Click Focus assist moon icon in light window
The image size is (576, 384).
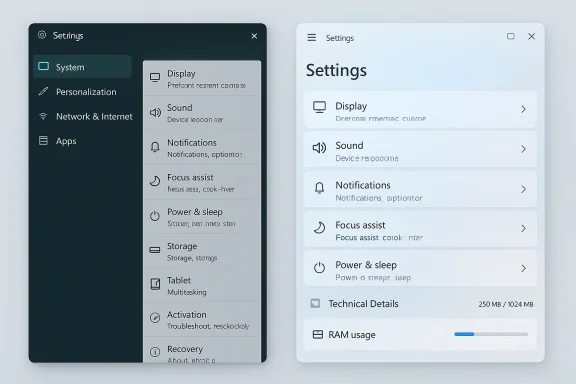(319, 228)
